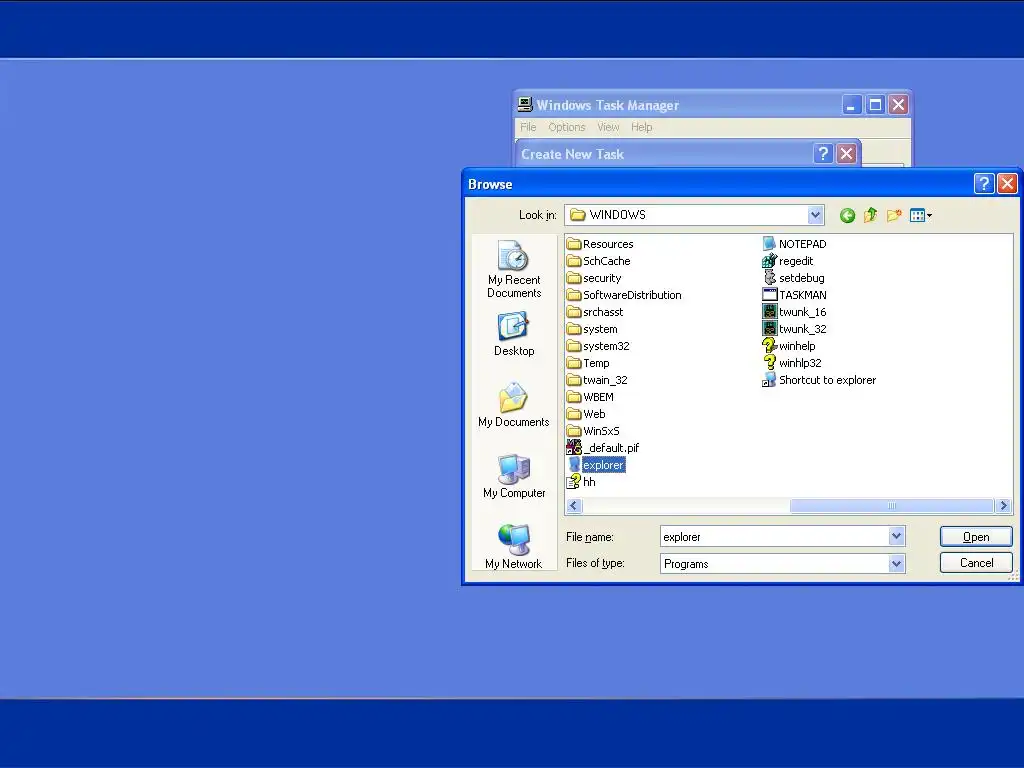
Task: Expand the Look in WINDOWS dropdown
Action: 815,215
